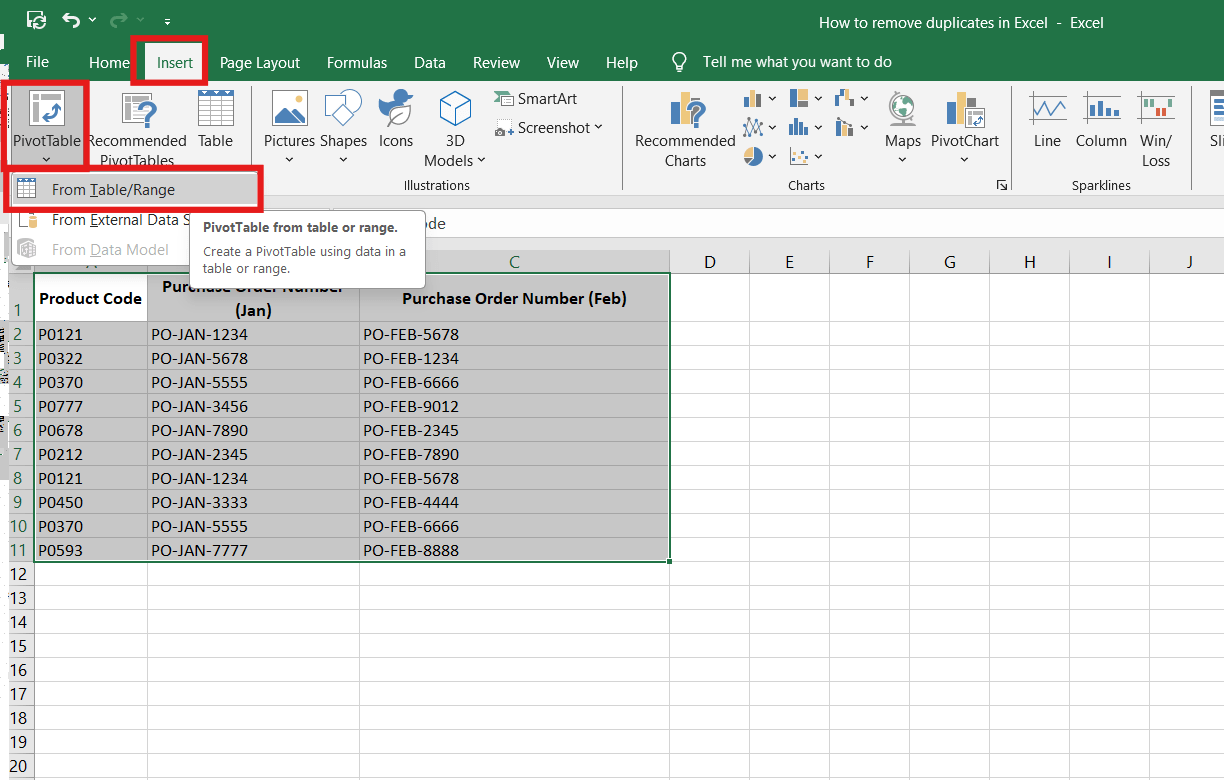The image size is (1224, 780).
Task: Select column C header
Action: [x=514, y=262]
